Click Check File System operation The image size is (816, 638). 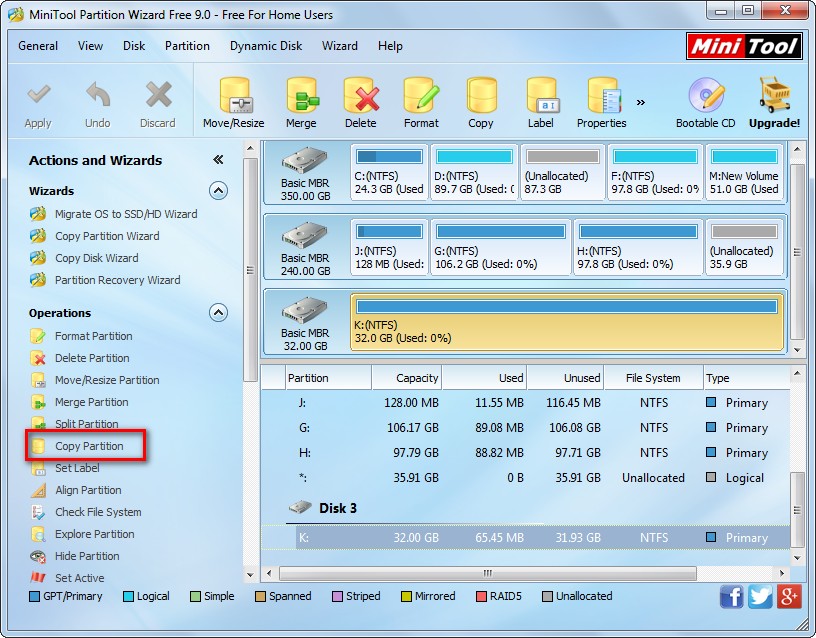pos(86,512)
